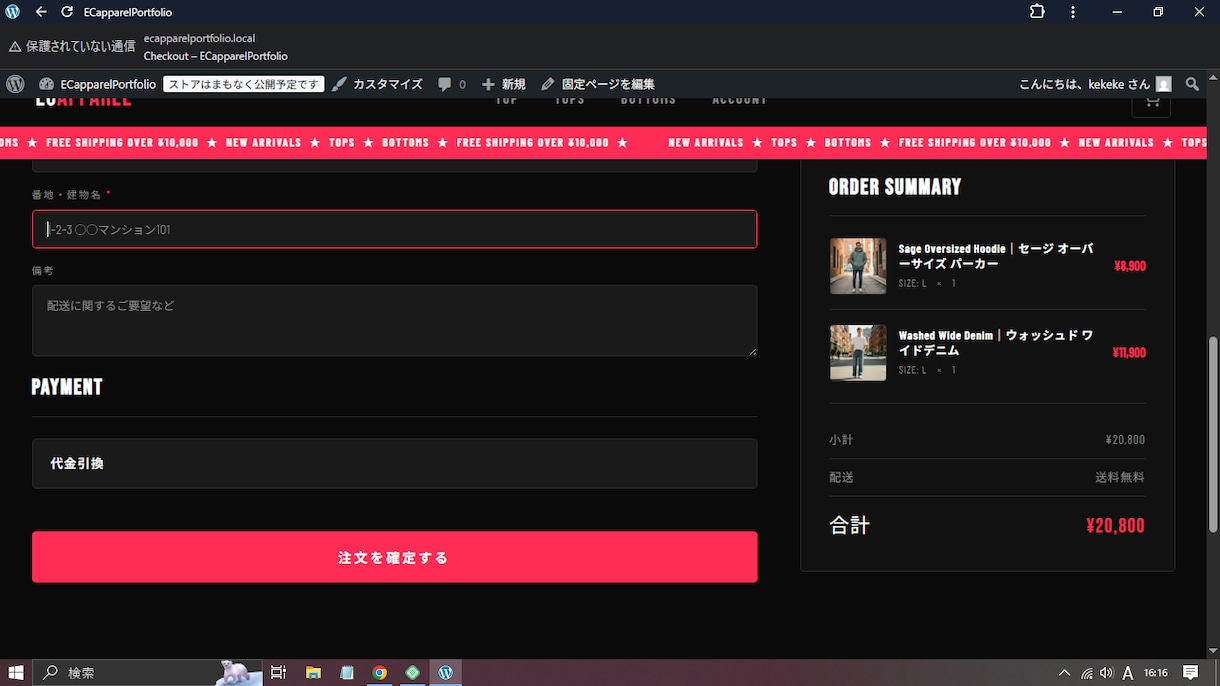Open the shopping cart icon in the site header

pos(1151,100)
